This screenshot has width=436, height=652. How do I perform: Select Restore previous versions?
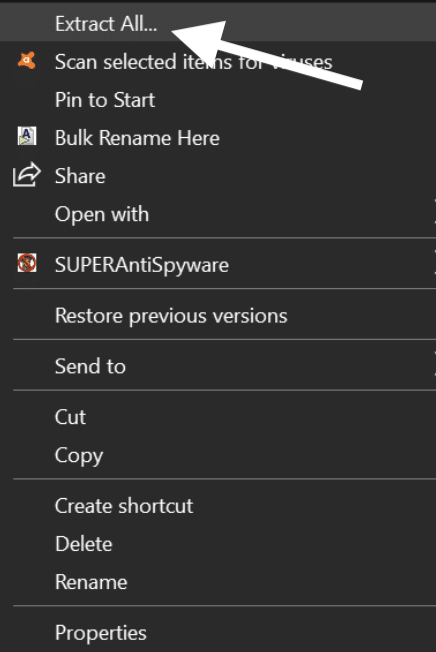[x=171, y=316]
